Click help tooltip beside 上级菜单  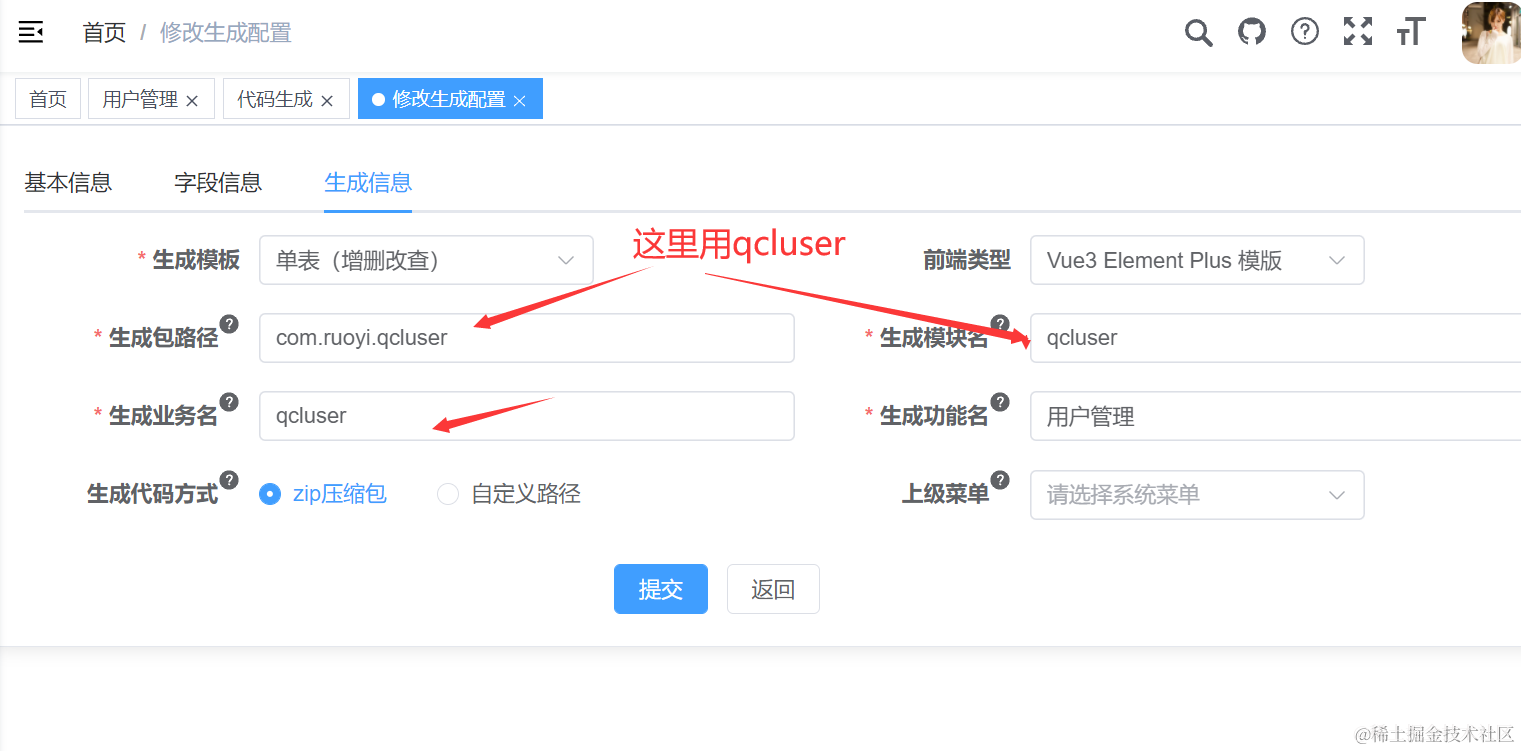(1000, 480)
